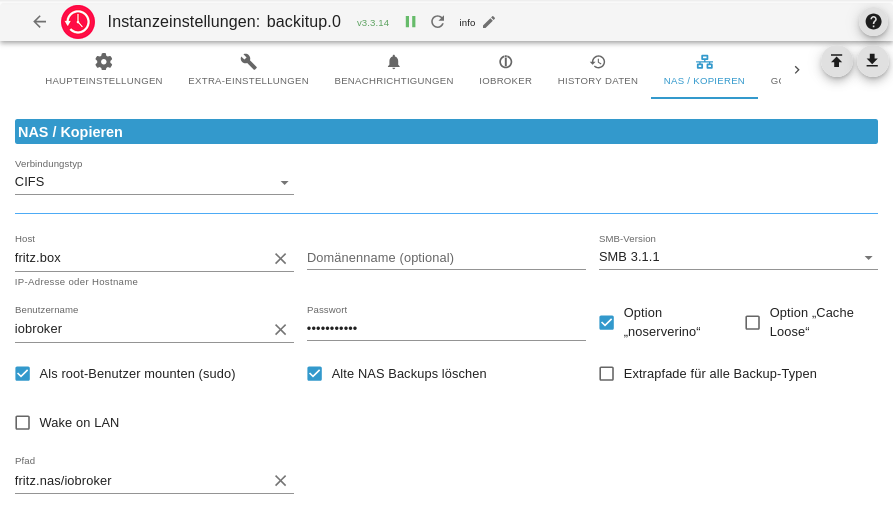Pause the backitup.0 instance

410,21
